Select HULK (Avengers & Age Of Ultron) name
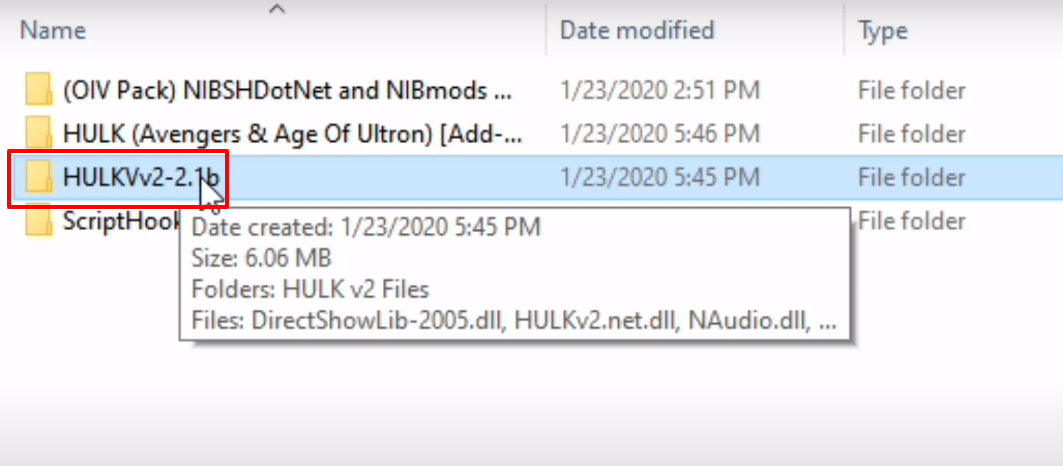The image size is (1063, 466). tap(293, 134)
